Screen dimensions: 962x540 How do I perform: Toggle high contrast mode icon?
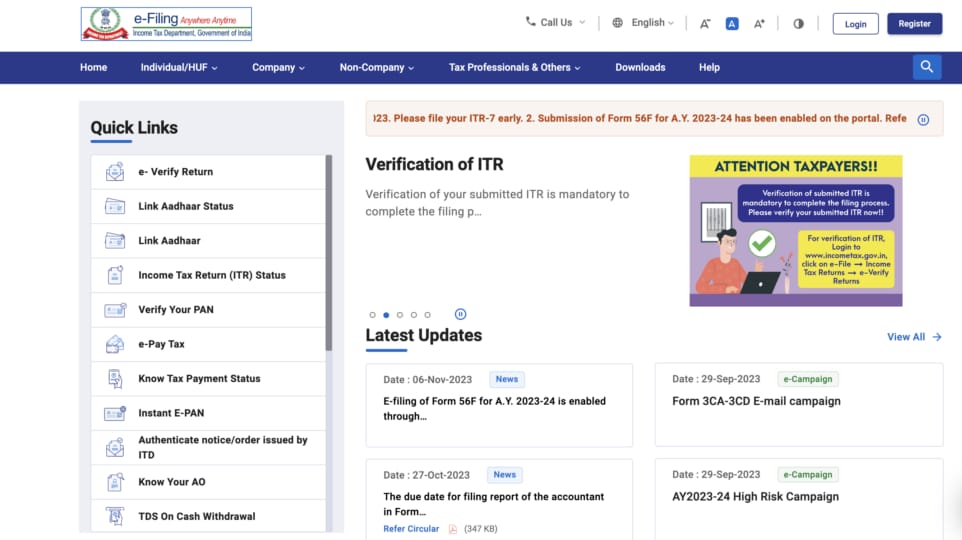click(x=798, y=24)
